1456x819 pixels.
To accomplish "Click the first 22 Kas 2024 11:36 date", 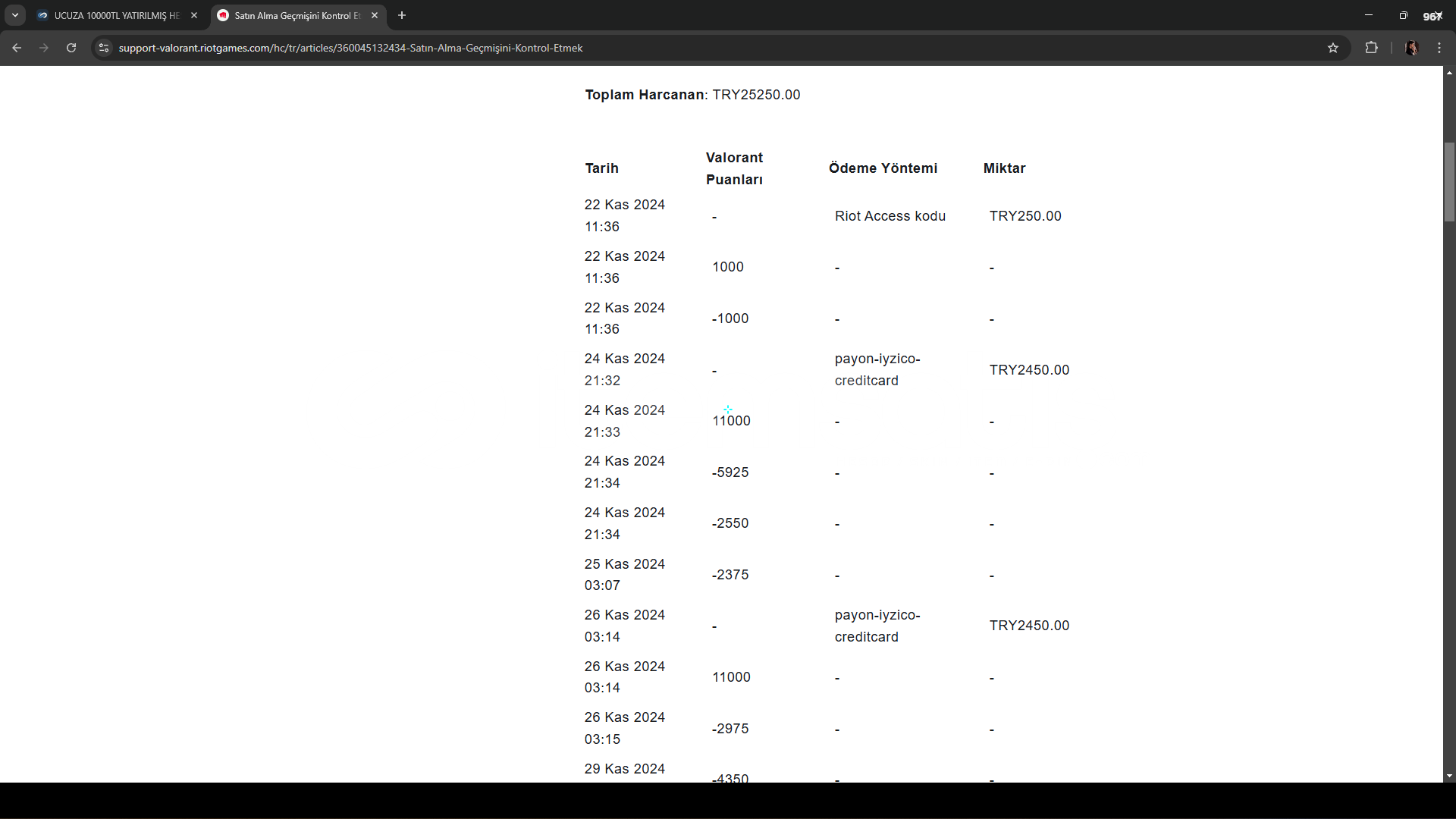I will (625, 215).
